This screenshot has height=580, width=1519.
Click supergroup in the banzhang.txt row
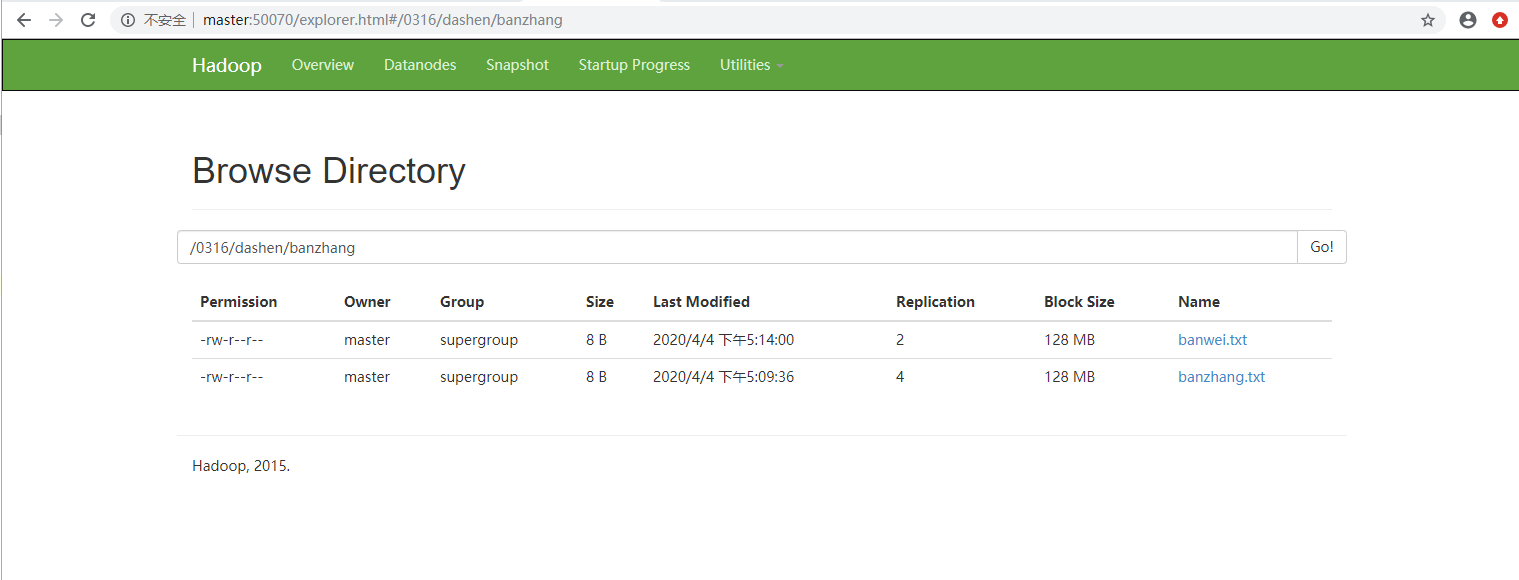click(479, 377)
